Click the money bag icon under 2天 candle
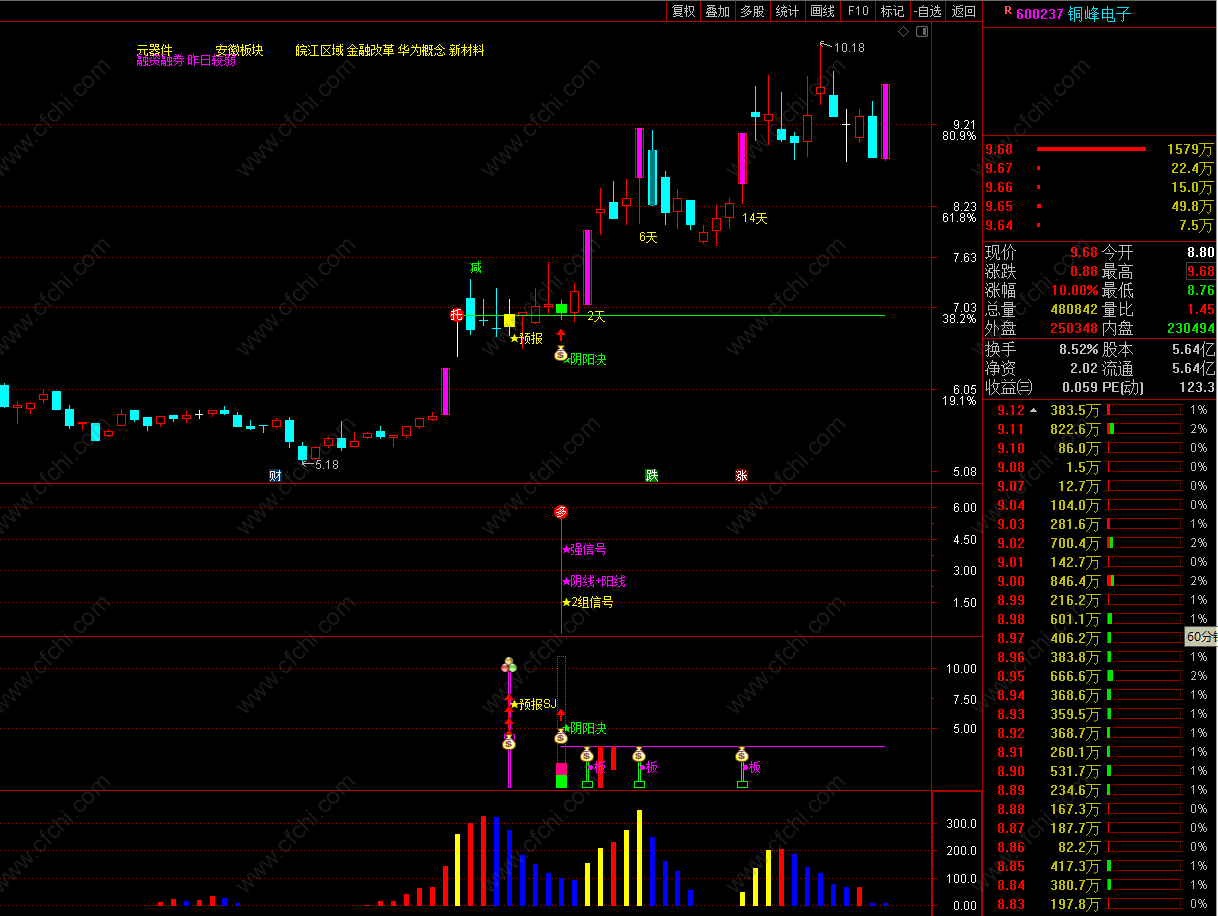This screenshot has width=1218, height=916. click(x=561, y=354)
